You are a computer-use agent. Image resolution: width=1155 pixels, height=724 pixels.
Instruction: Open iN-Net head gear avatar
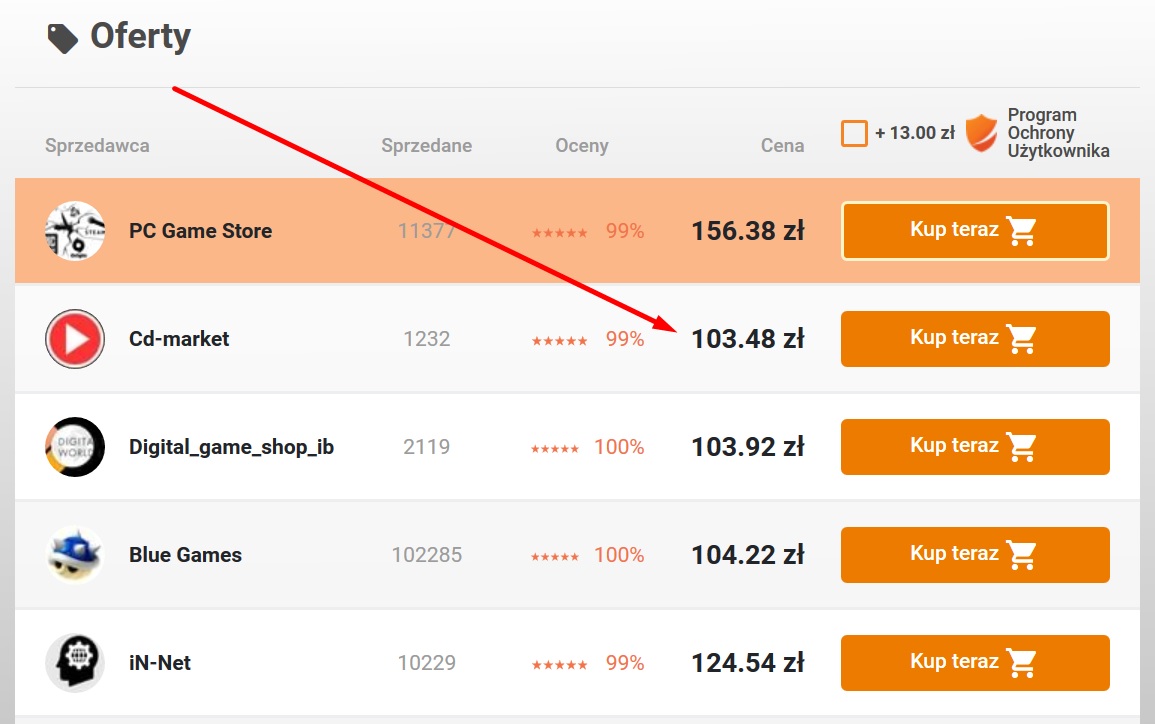point(75,663)
